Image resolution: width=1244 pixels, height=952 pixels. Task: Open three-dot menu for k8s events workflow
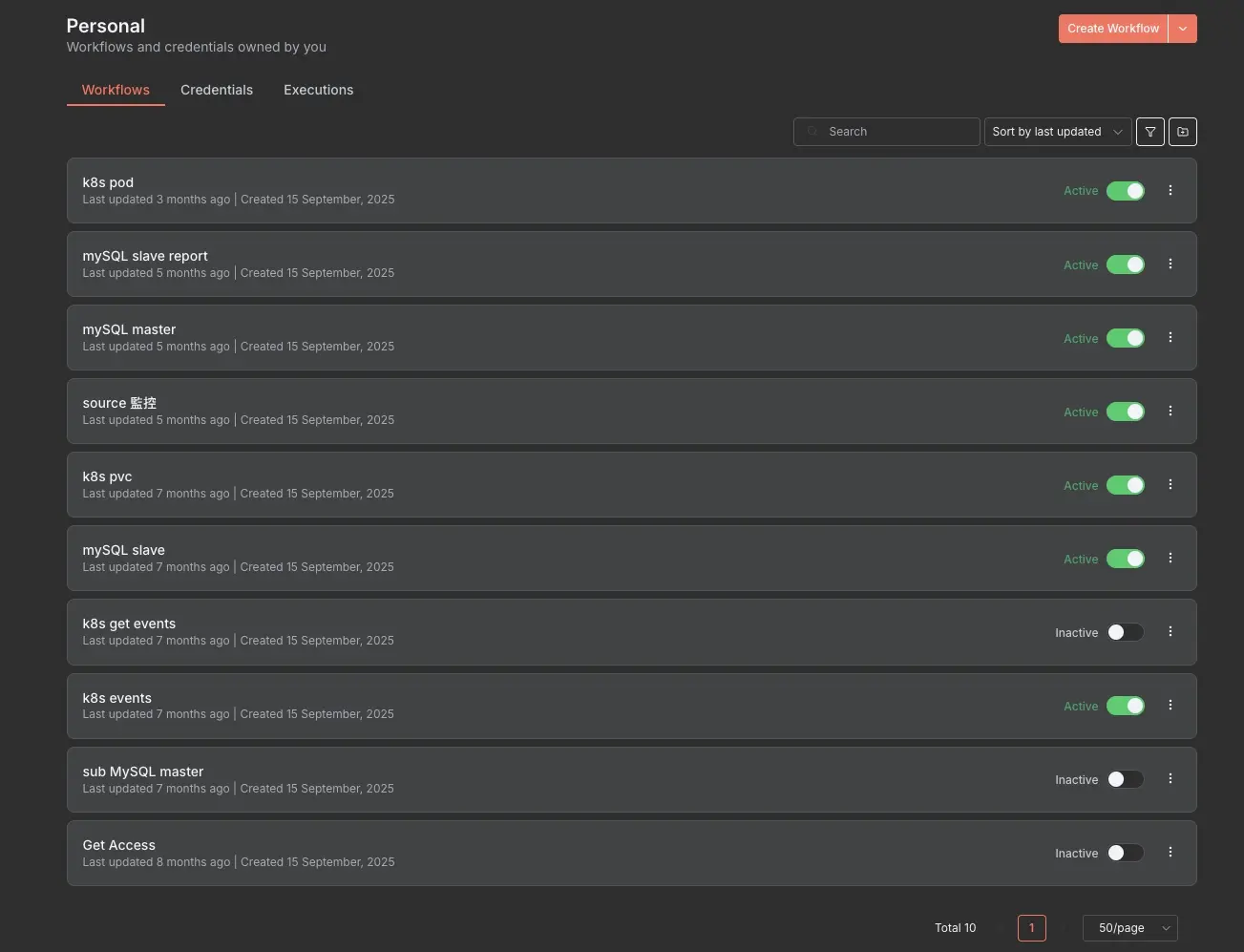pyautogui.click(x=1170, y=705)
